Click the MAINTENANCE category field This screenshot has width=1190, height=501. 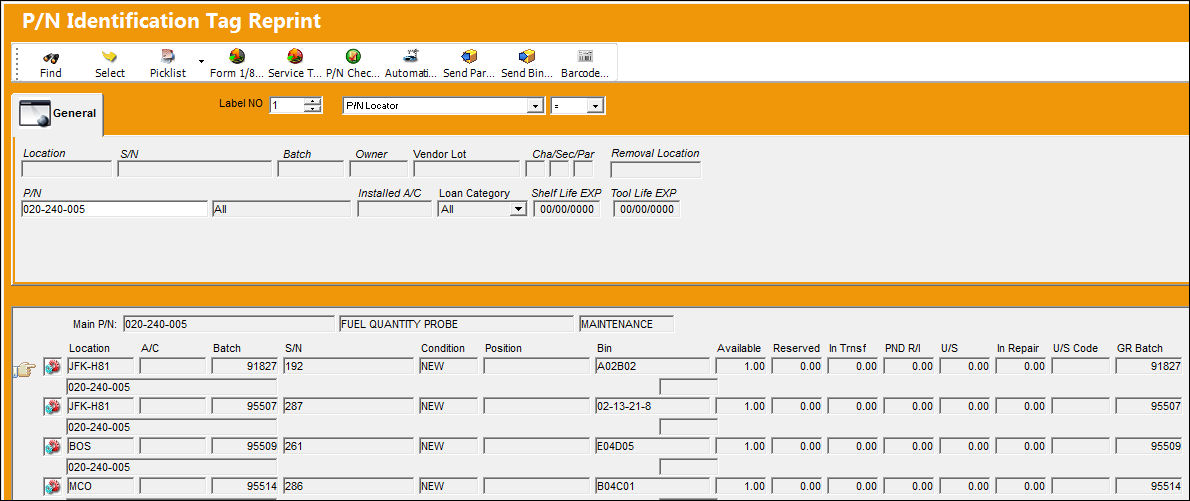pyautogui.click(x=626, y=324)
